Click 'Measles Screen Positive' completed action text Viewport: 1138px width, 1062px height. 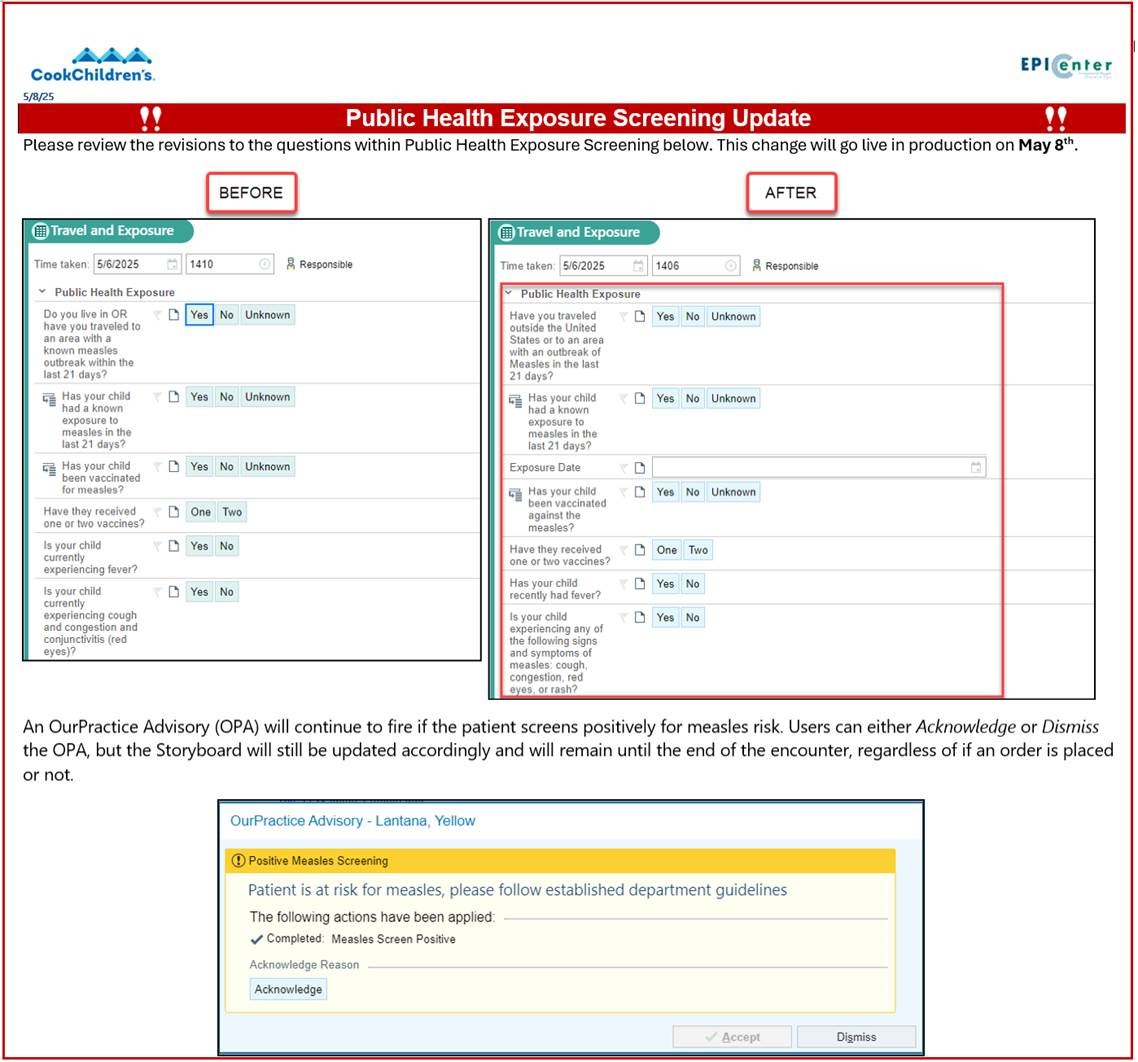[x=393, y=939]
